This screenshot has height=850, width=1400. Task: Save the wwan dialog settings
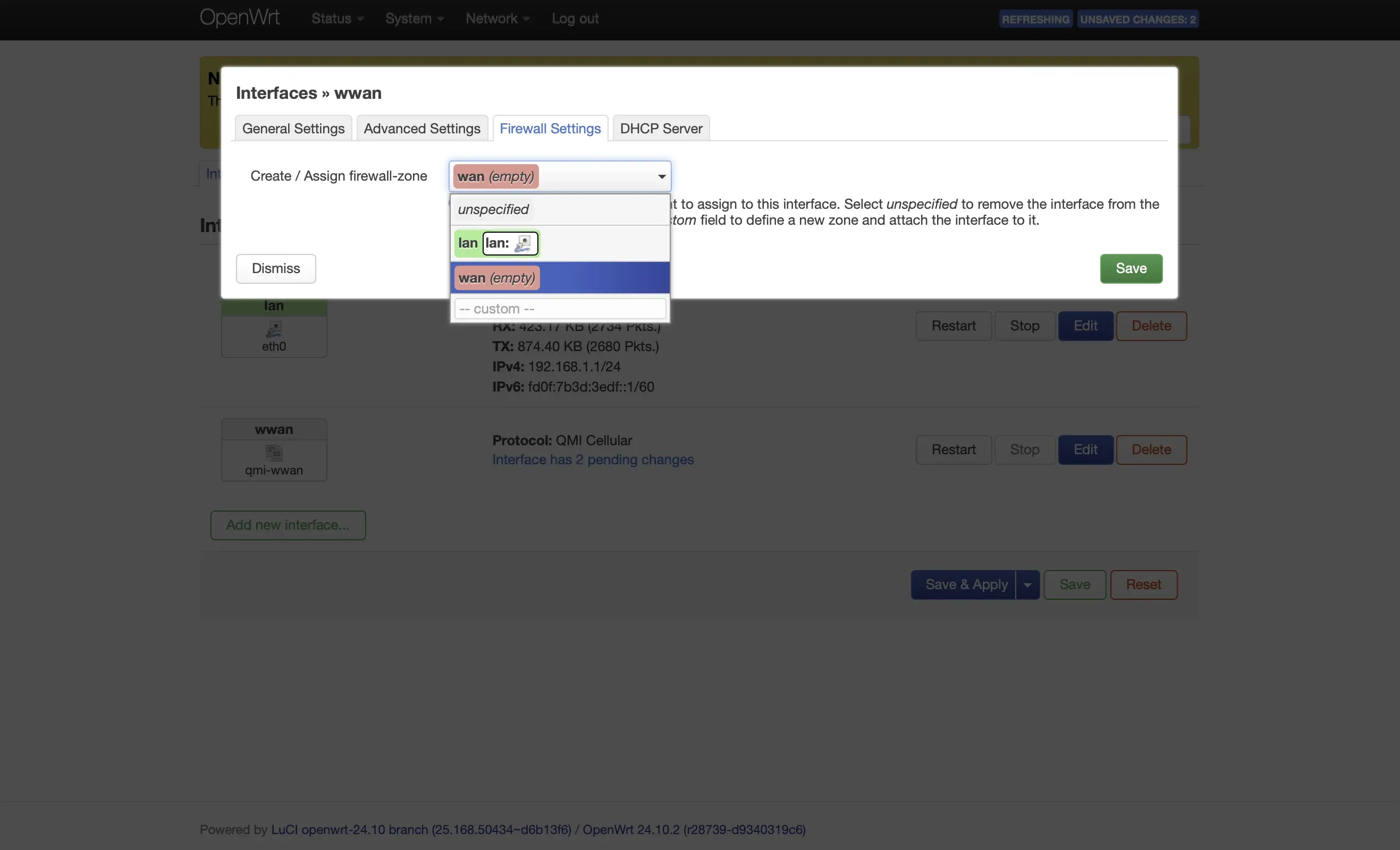pos(1131,269)
